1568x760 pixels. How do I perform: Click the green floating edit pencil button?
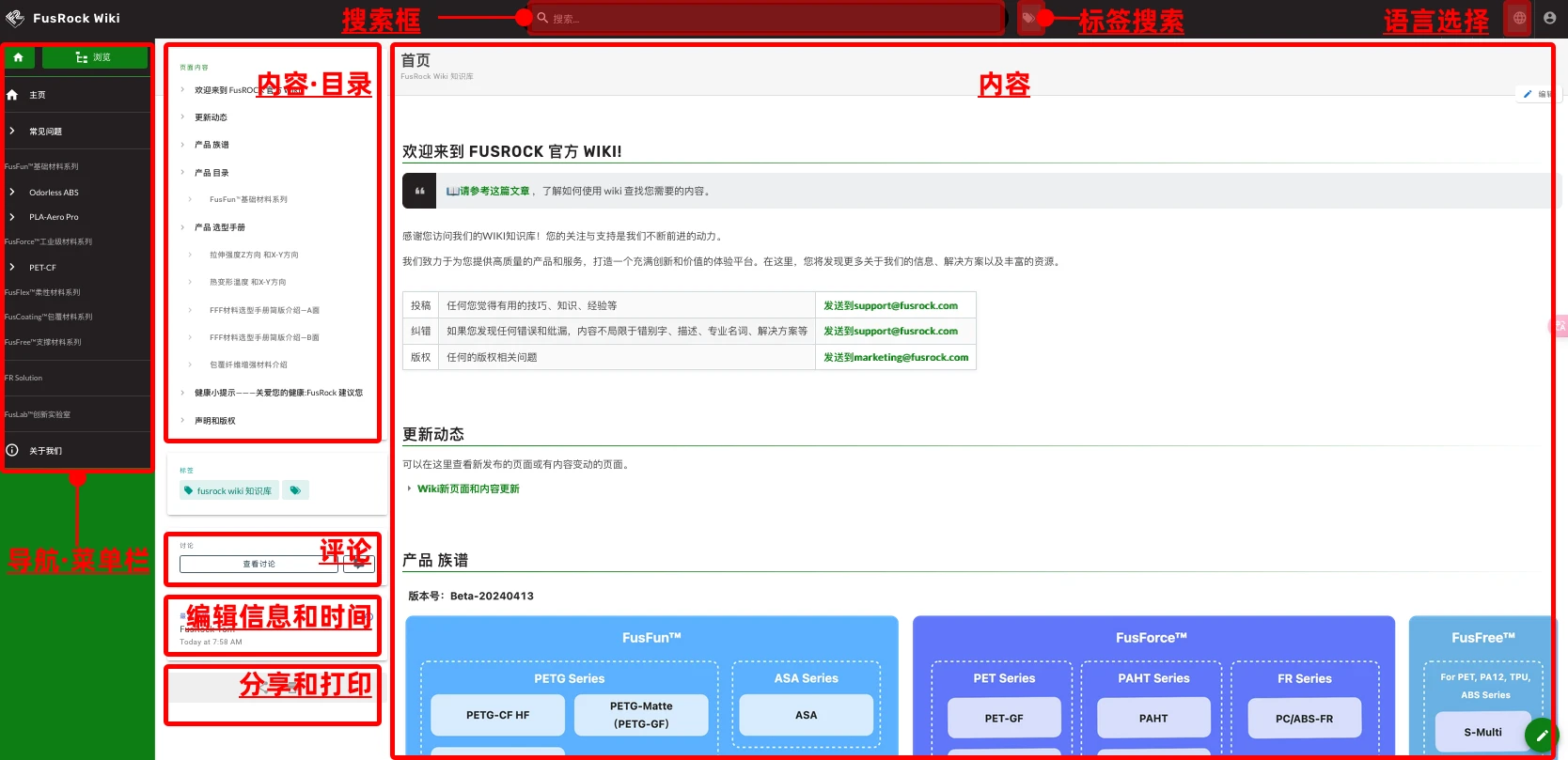pyautogui.click(x=1541, y=736)
